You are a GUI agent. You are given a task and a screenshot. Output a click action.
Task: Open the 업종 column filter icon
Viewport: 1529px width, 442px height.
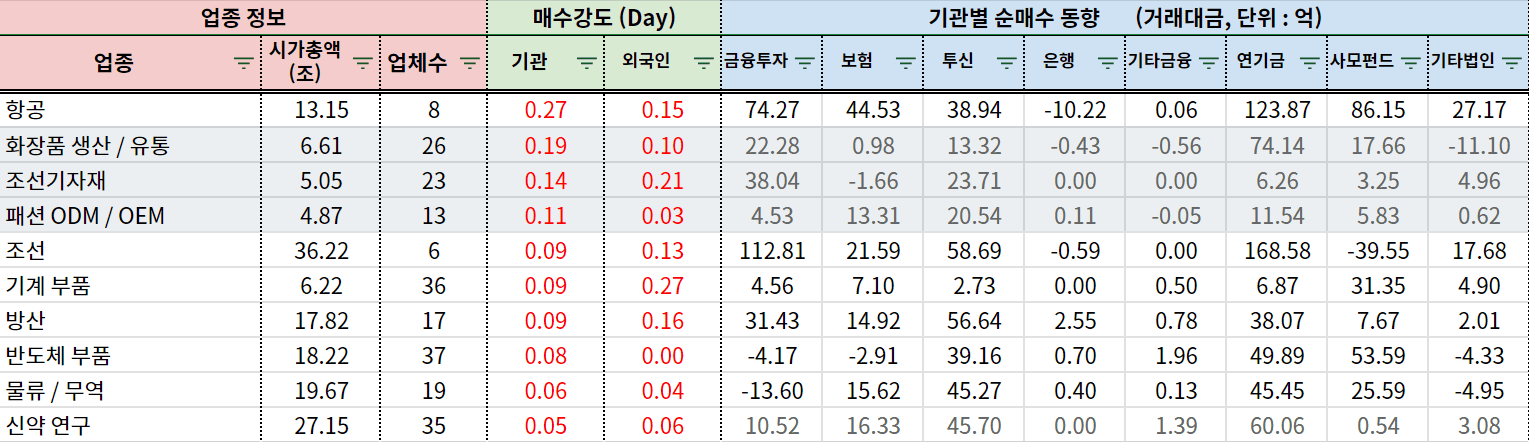(243, 62)
